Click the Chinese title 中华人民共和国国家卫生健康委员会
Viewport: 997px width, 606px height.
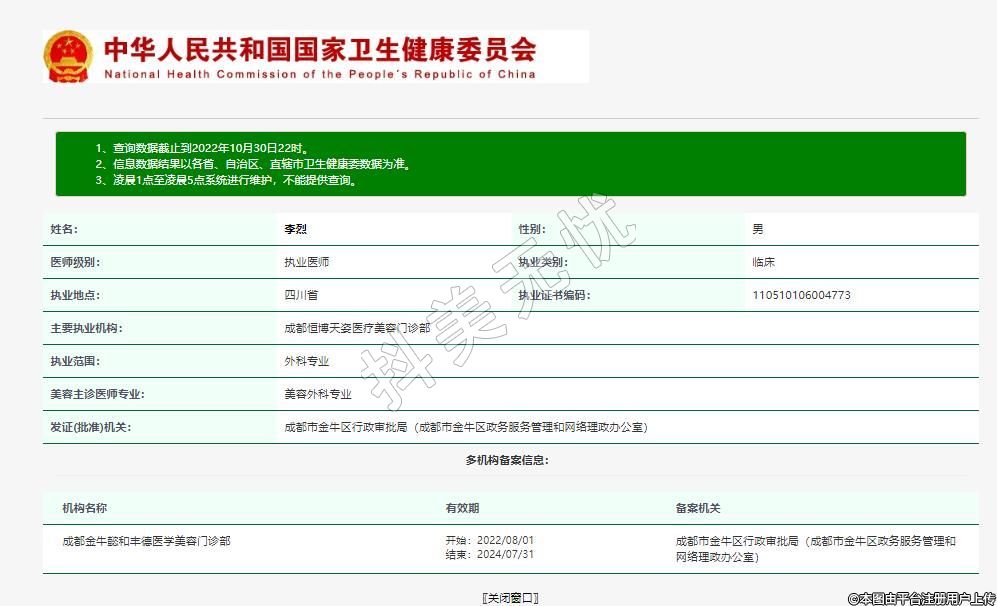[x=320, y=49]
